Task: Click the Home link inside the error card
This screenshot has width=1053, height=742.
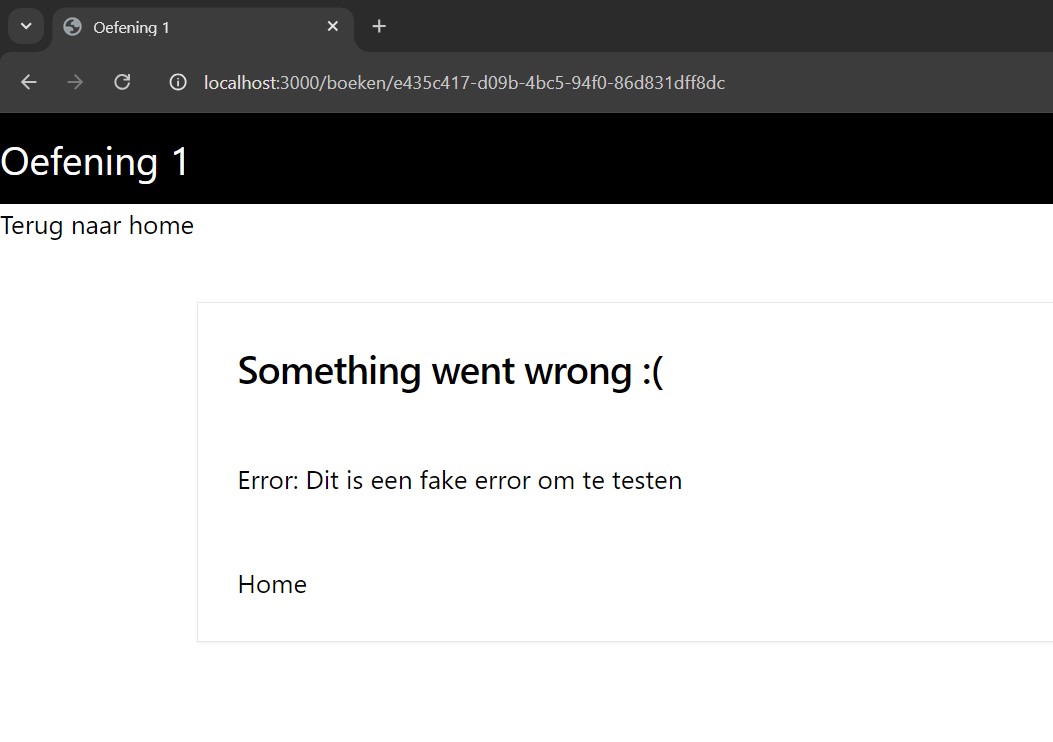Action: point(271,584)
